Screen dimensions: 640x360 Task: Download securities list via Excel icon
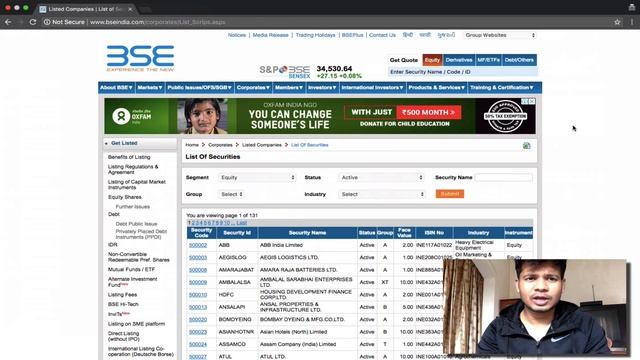(x=527, y=146)
